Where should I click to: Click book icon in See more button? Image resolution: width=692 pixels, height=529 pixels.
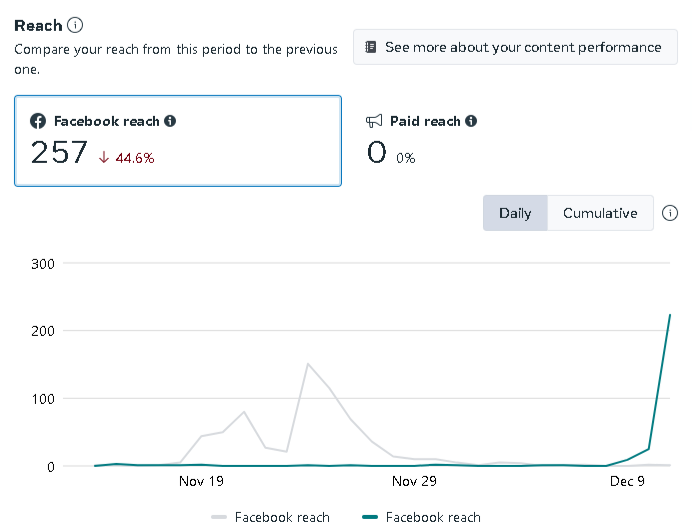(371, 47)
